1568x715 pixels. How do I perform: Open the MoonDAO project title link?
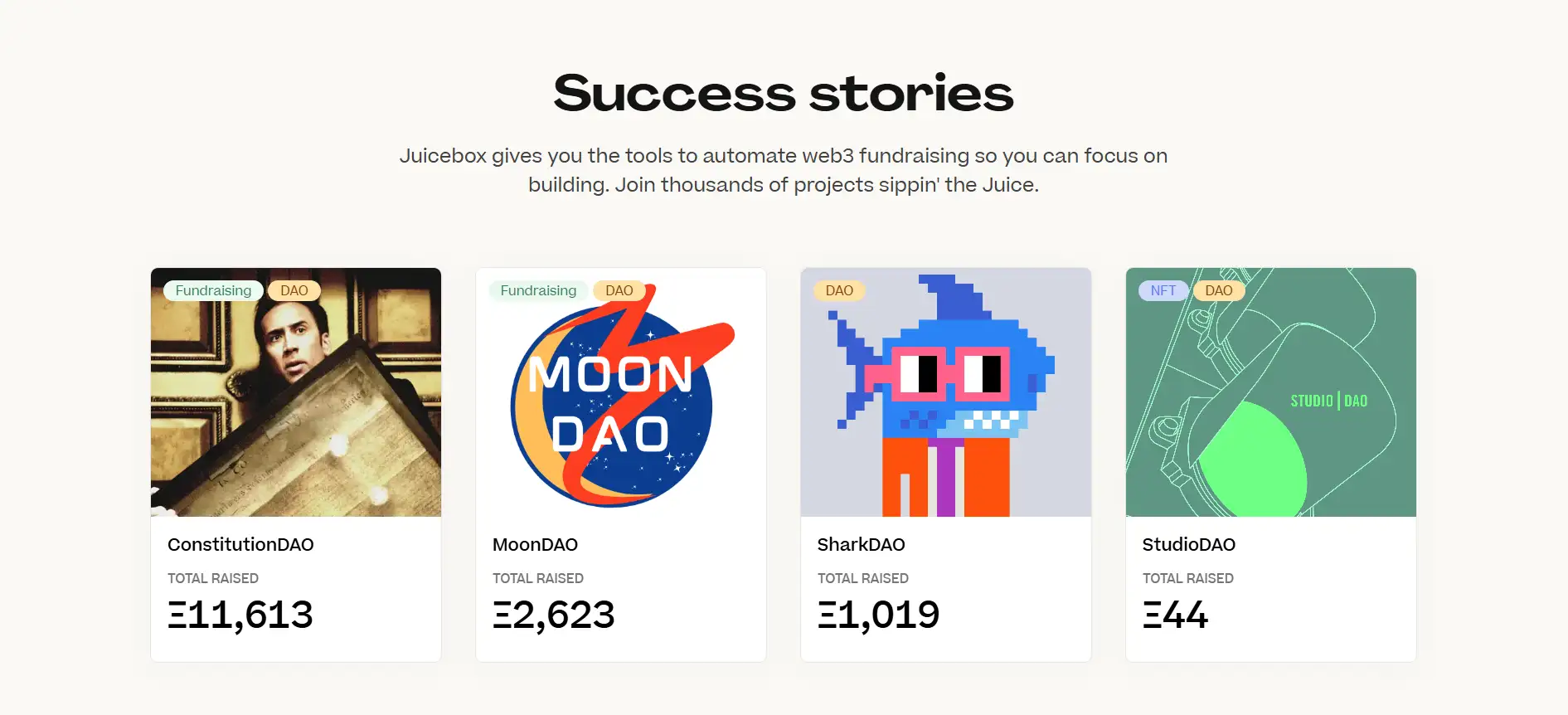[x=535, y=545]
